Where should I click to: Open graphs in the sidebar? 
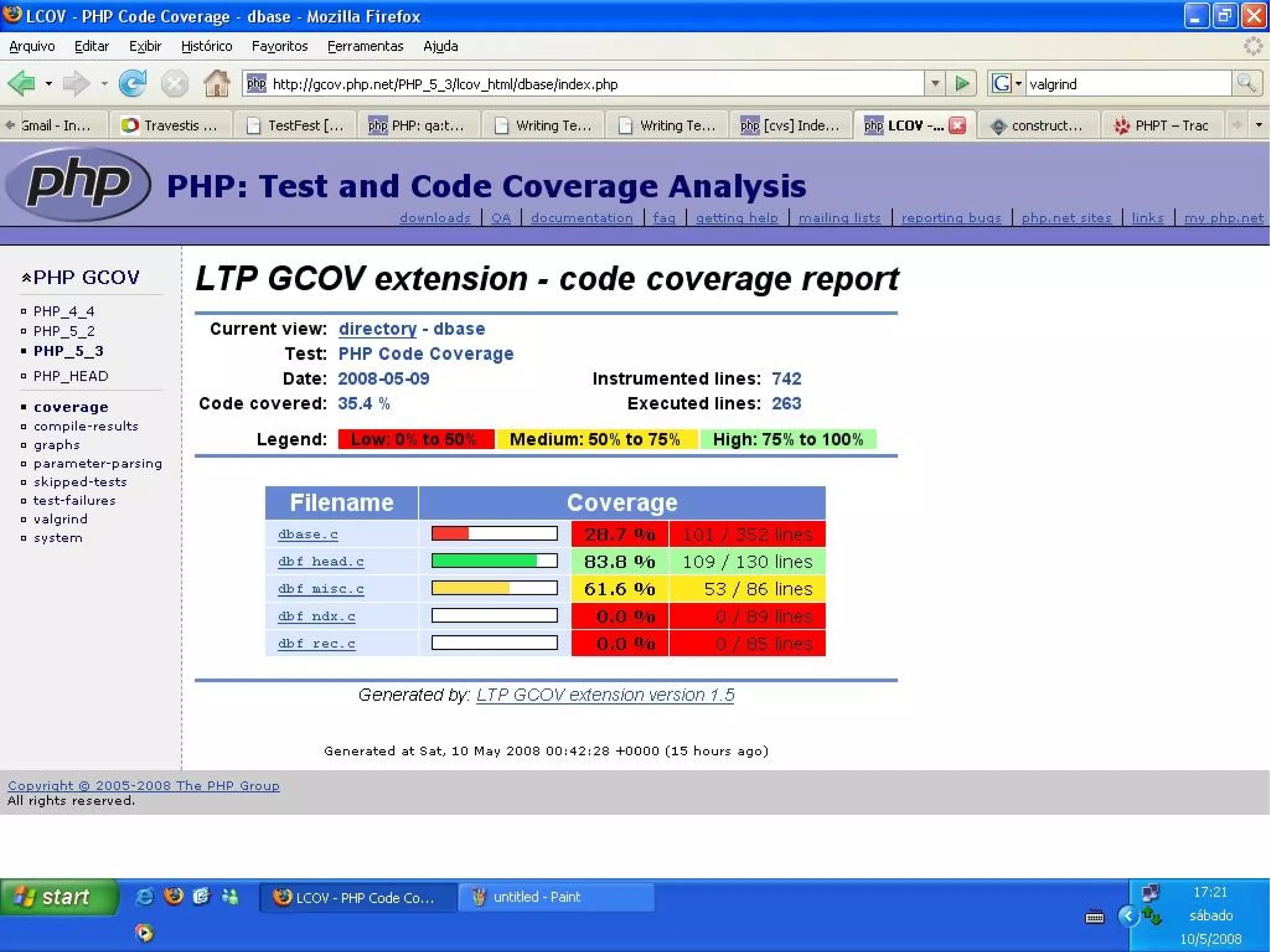[56, 445]
